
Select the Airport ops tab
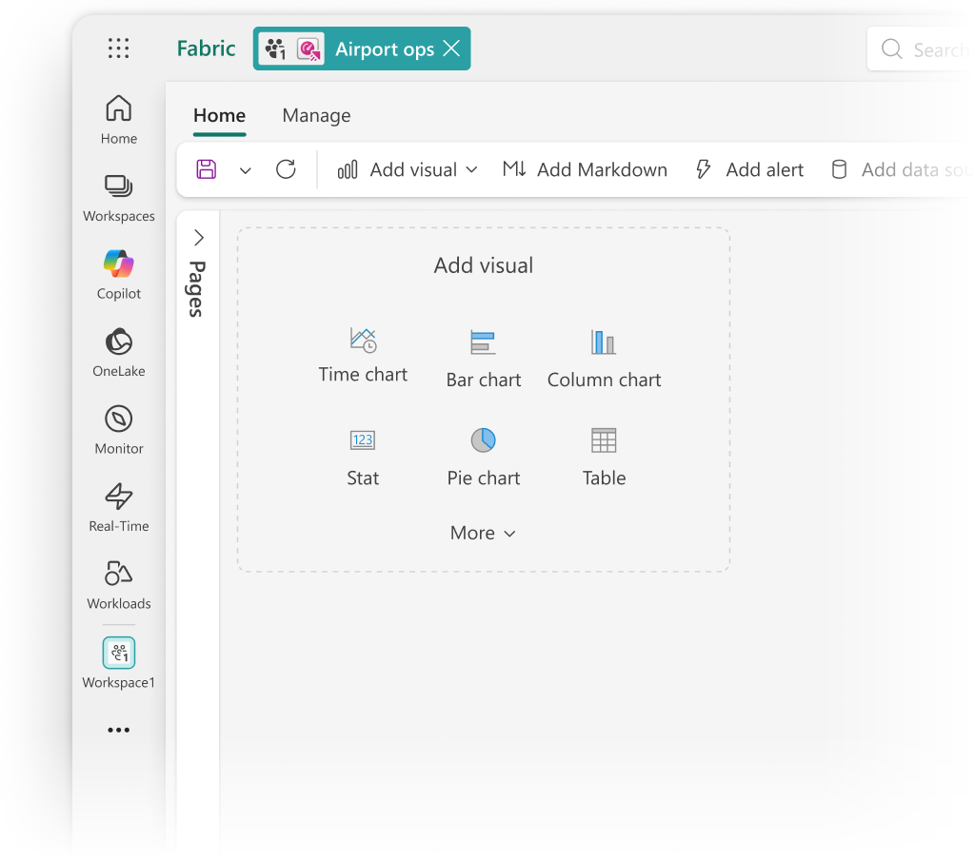(x=361, y=49)
